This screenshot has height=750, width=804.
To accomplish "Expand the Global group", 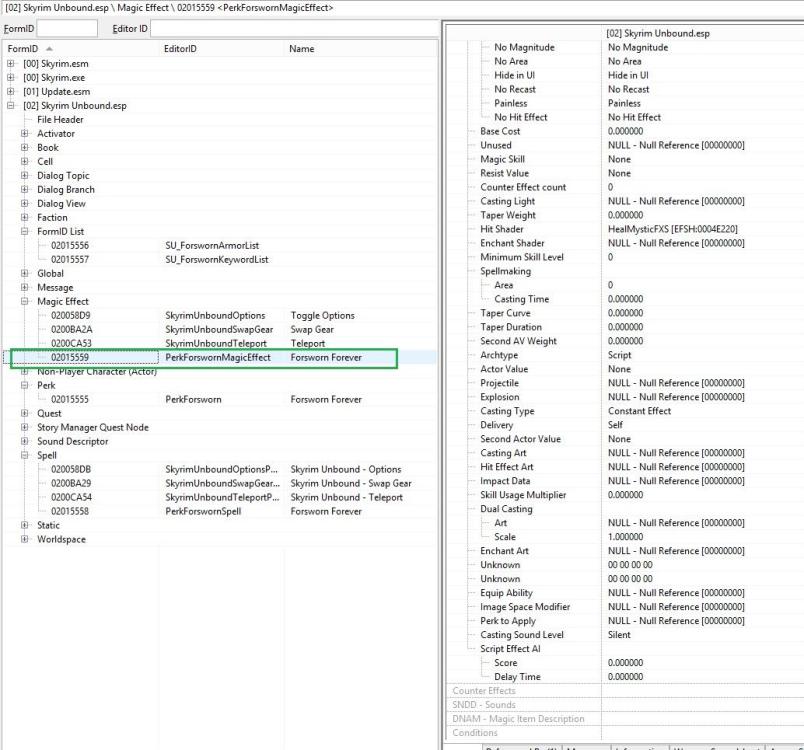I will pos(24,273).
